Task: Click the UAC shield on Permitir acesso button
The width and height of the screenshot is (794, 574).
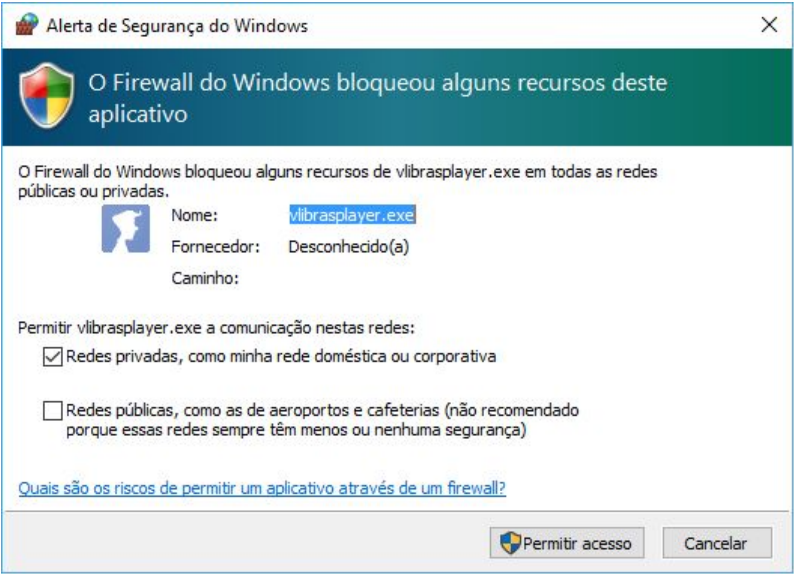Action: coord(510,543)
